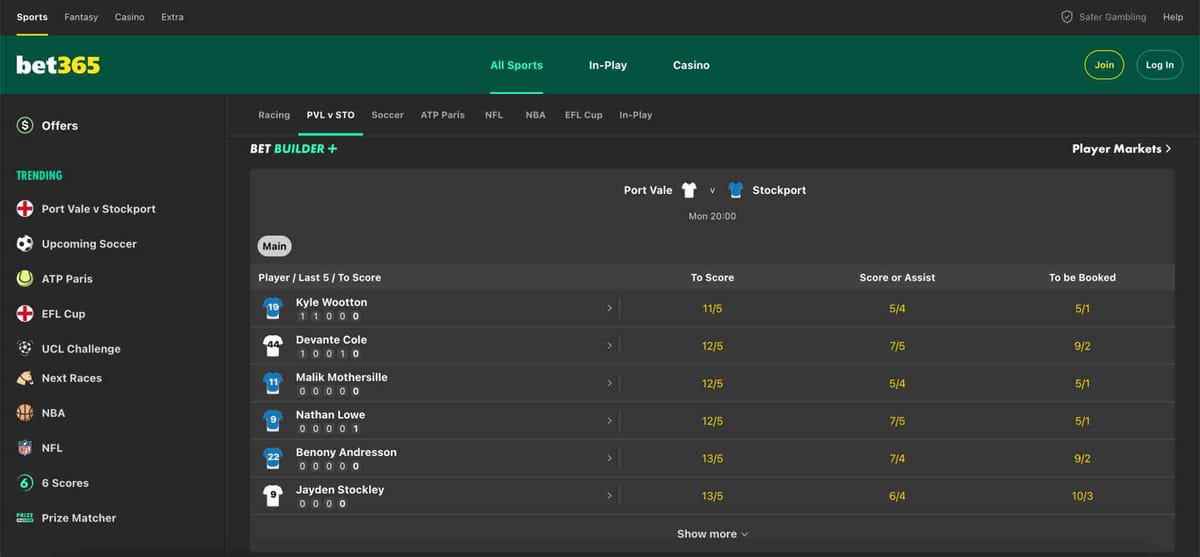Select the Main filter pill

pyautogui.click(x=274, y=246)
